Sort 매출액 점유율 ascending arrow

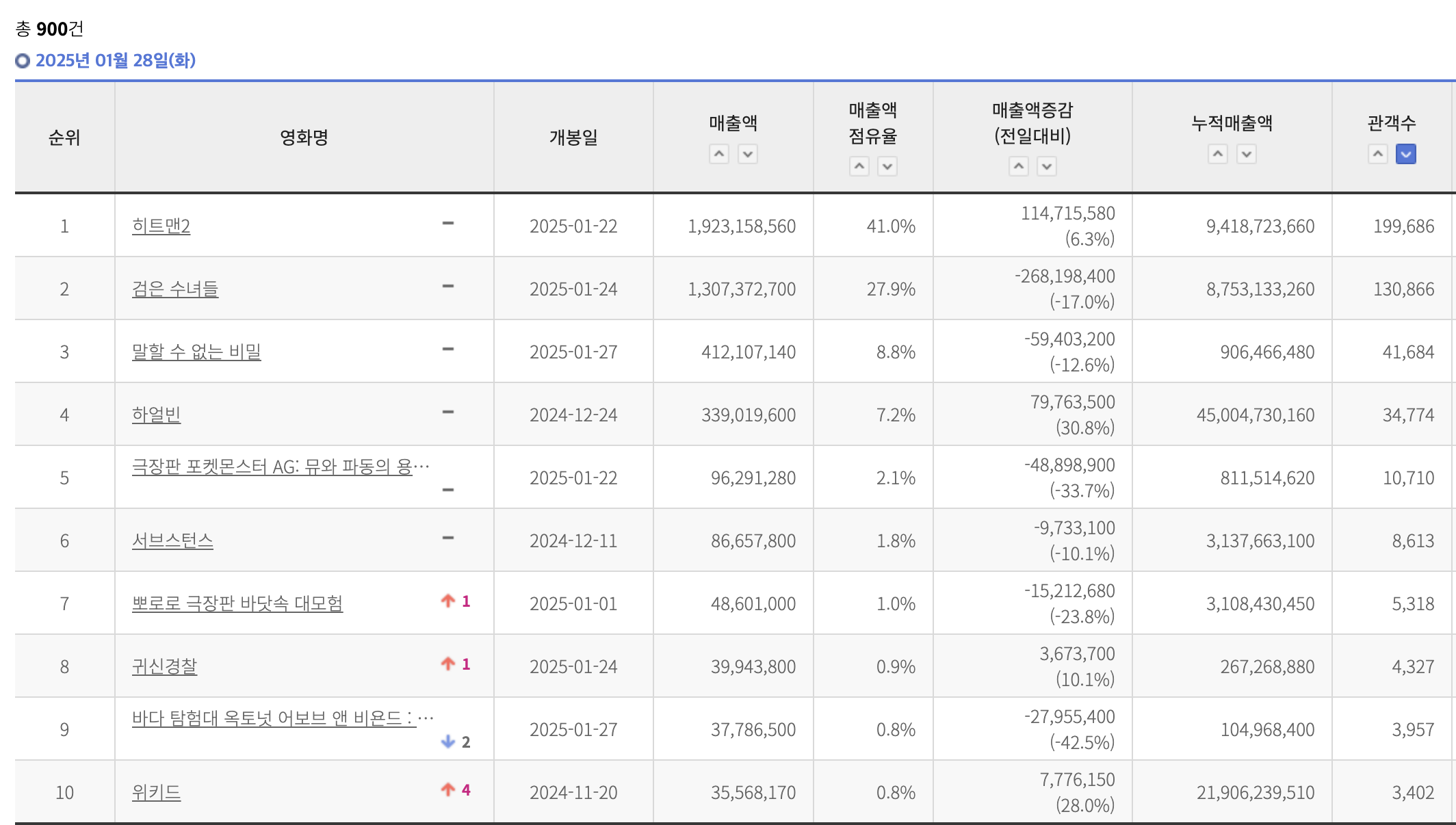click(x=859, y=166)
